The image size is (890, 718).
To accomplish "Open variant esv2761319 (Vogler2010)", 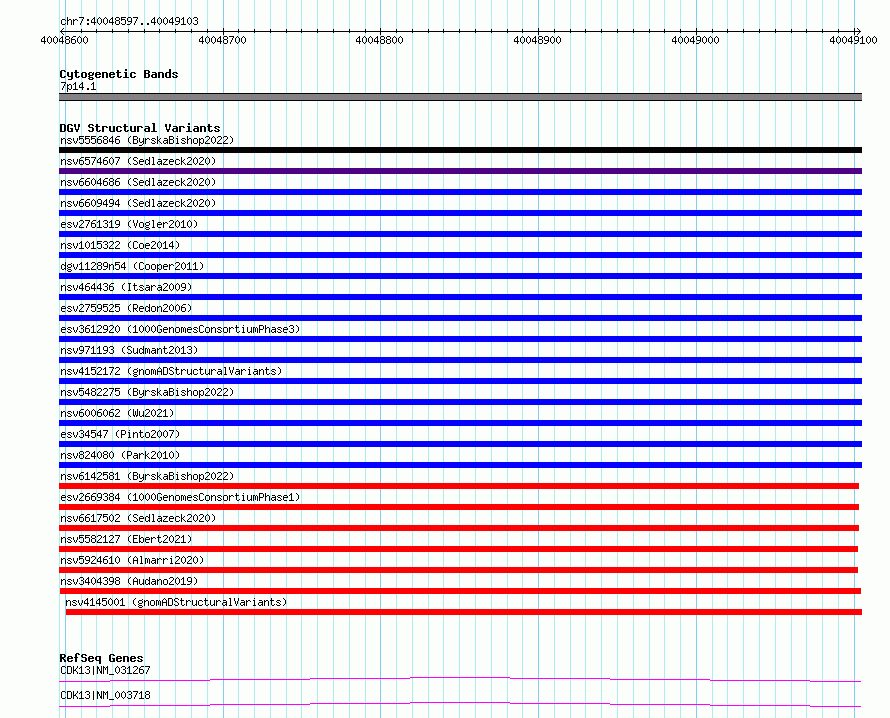I will click(129, 224).
